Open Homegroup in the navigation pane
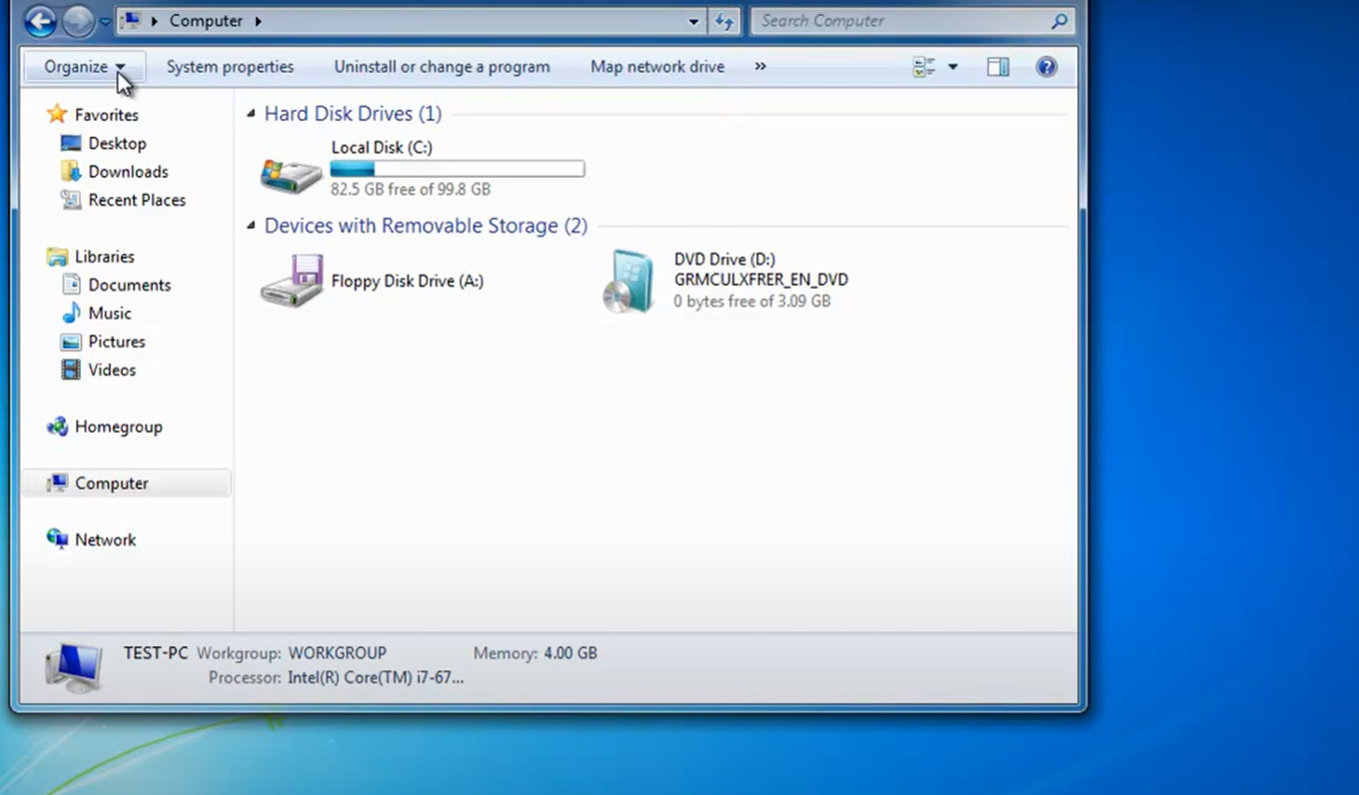1359x795 pixels. coord(118,427)
